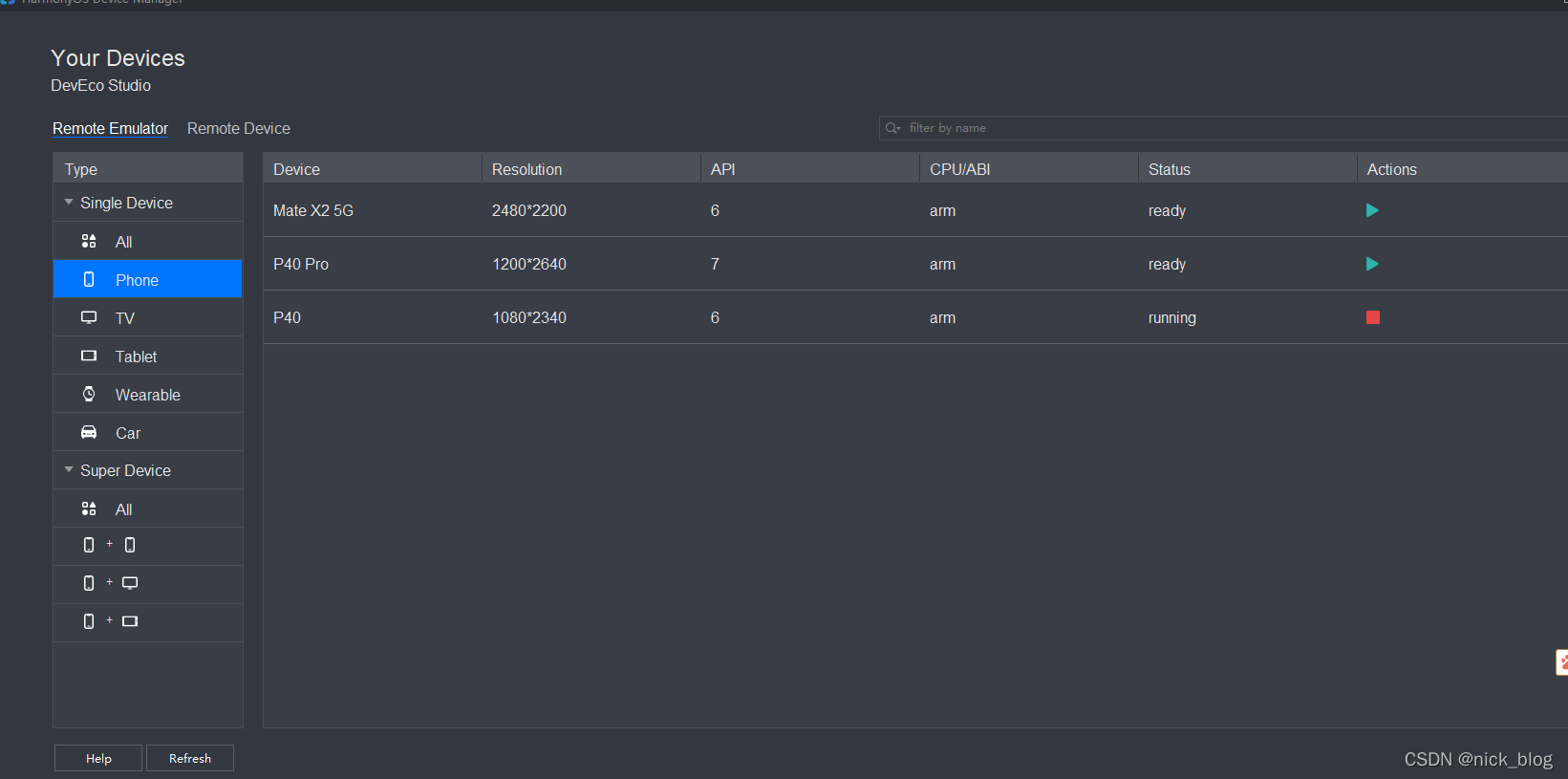Click ready status of P40 Pro
Image resolution: width=1568 pixels, height=779 pixels.
coord(1167,264)
